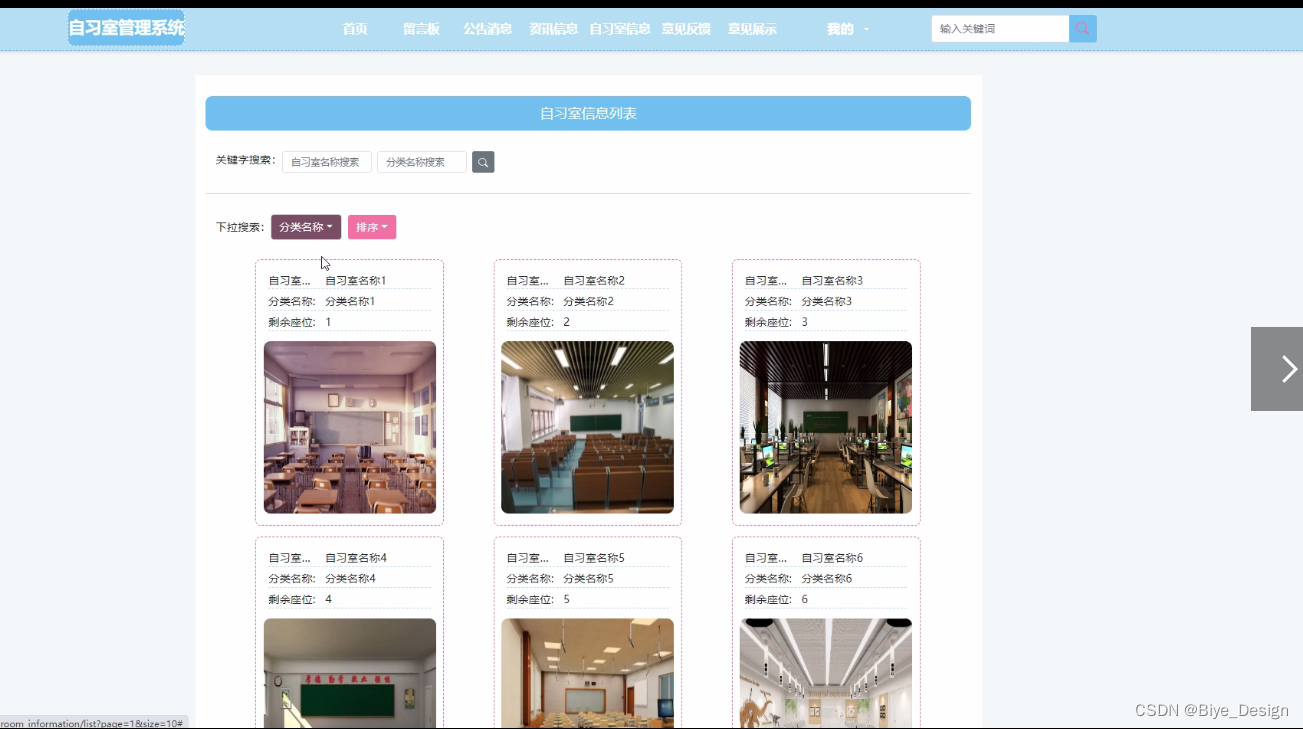Click the text 自习室名称4

pyautogui.click(x=356, y=558)
